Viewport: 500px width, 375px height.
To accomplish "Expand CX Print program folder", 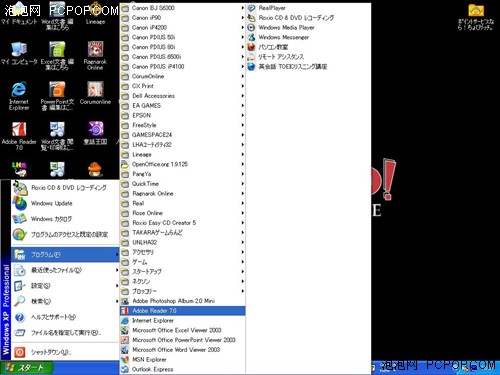I will tap(183, 86).
